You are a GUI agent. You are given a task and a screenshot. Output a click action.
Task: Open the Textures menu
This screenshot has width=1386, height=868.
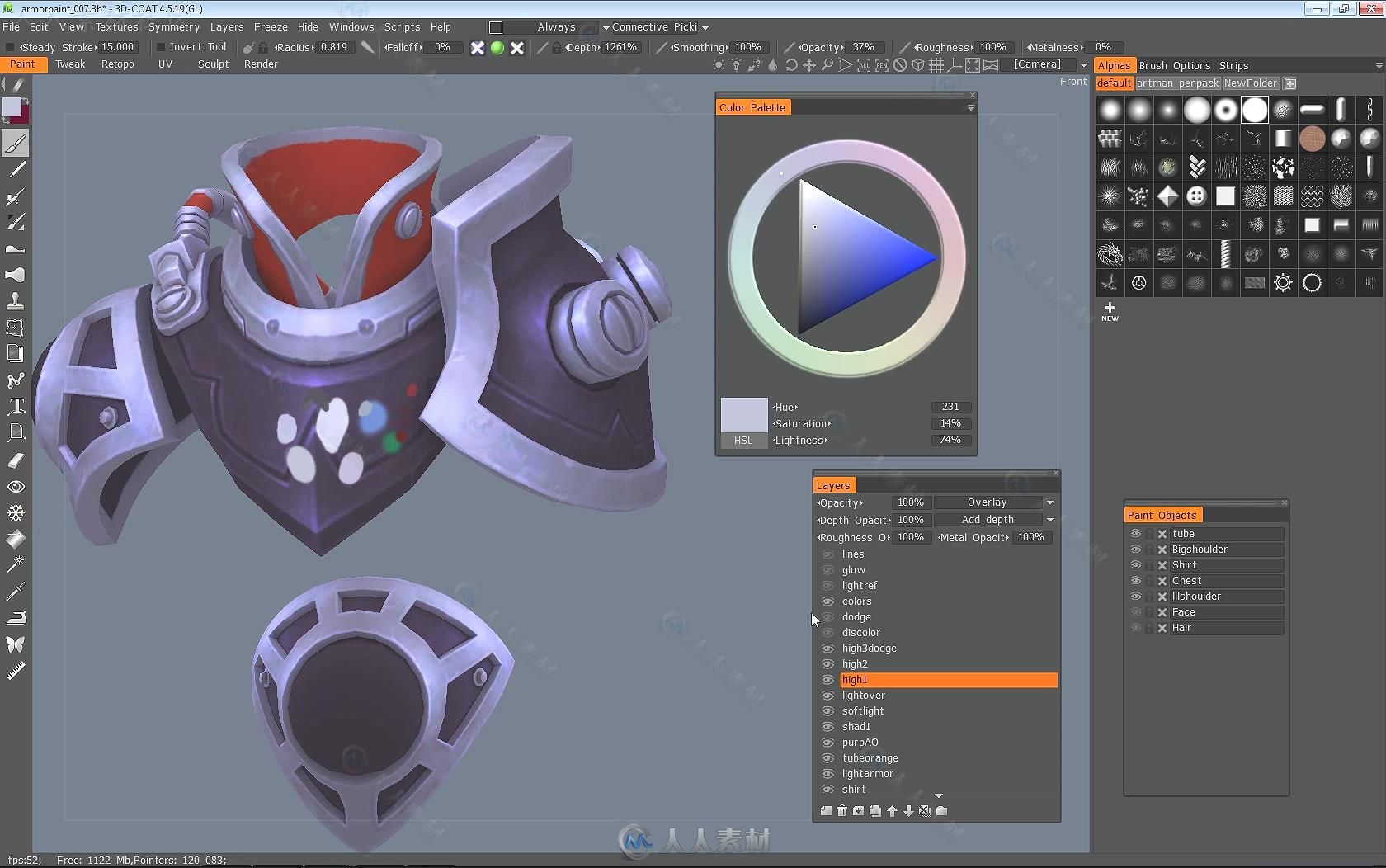[x=117, y=27]
